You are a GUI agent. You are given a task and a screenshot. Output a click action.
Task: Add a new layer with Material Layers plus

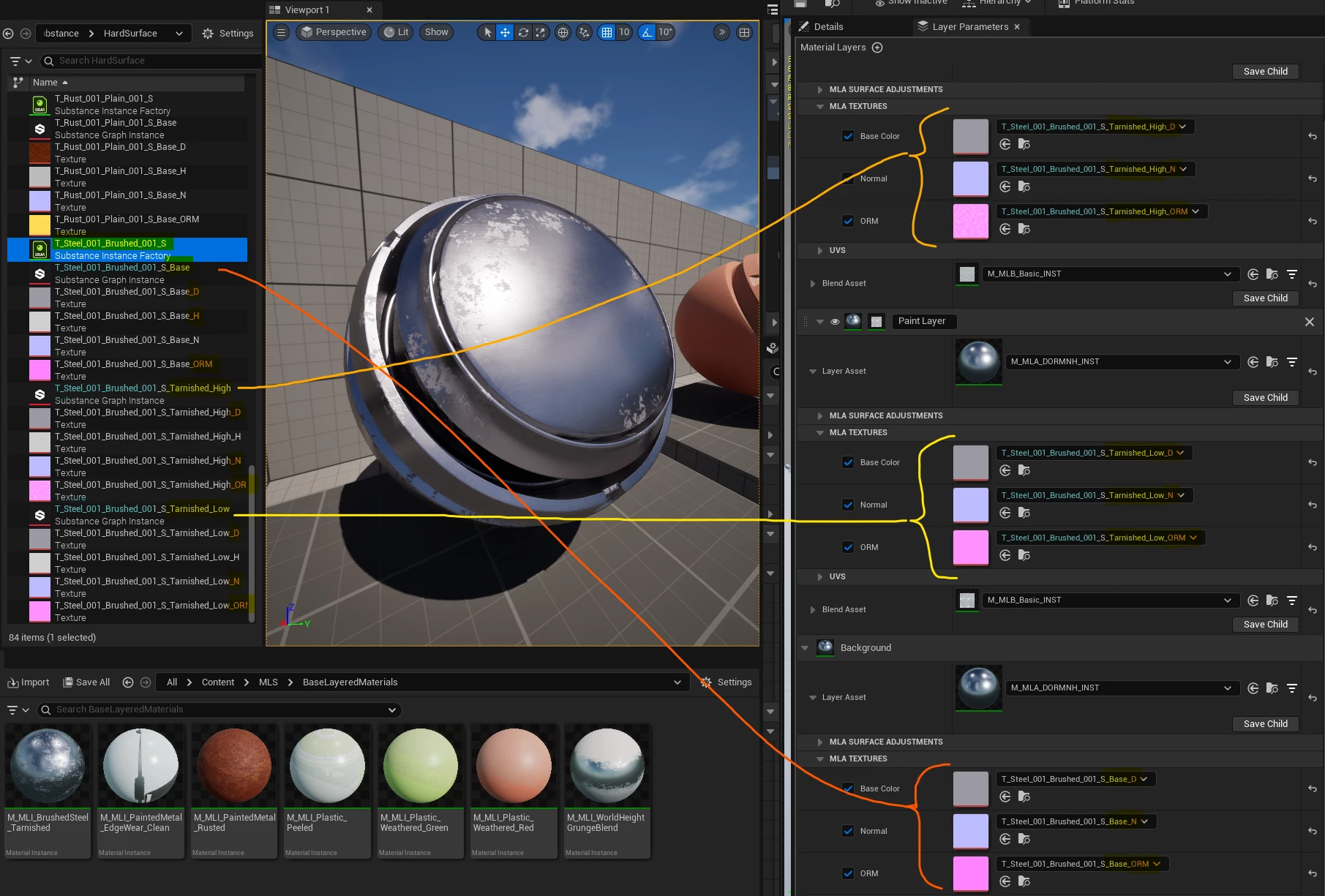(x=877, y=48)
